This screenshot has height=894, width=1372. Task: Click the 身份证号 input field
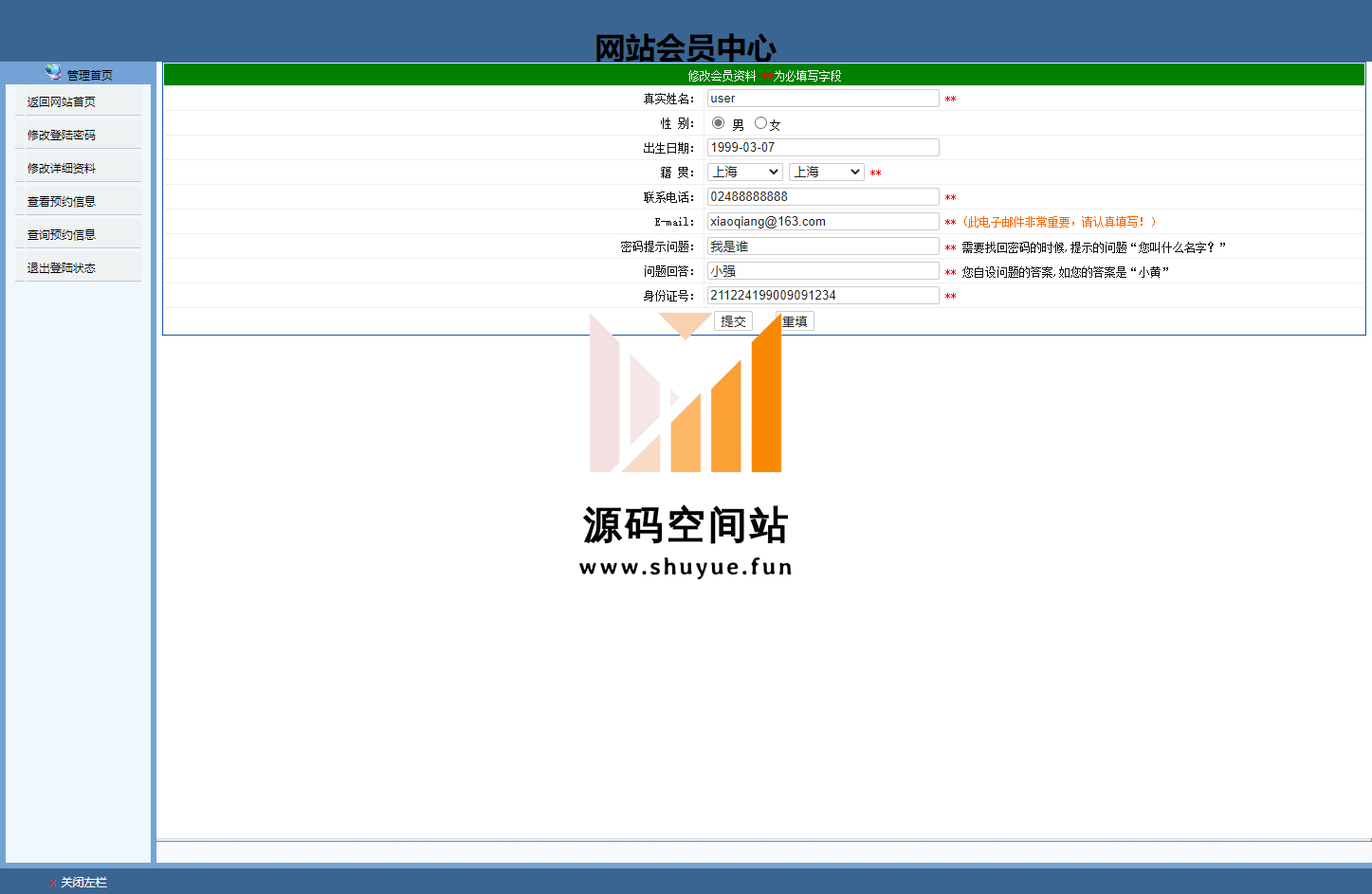822,296
